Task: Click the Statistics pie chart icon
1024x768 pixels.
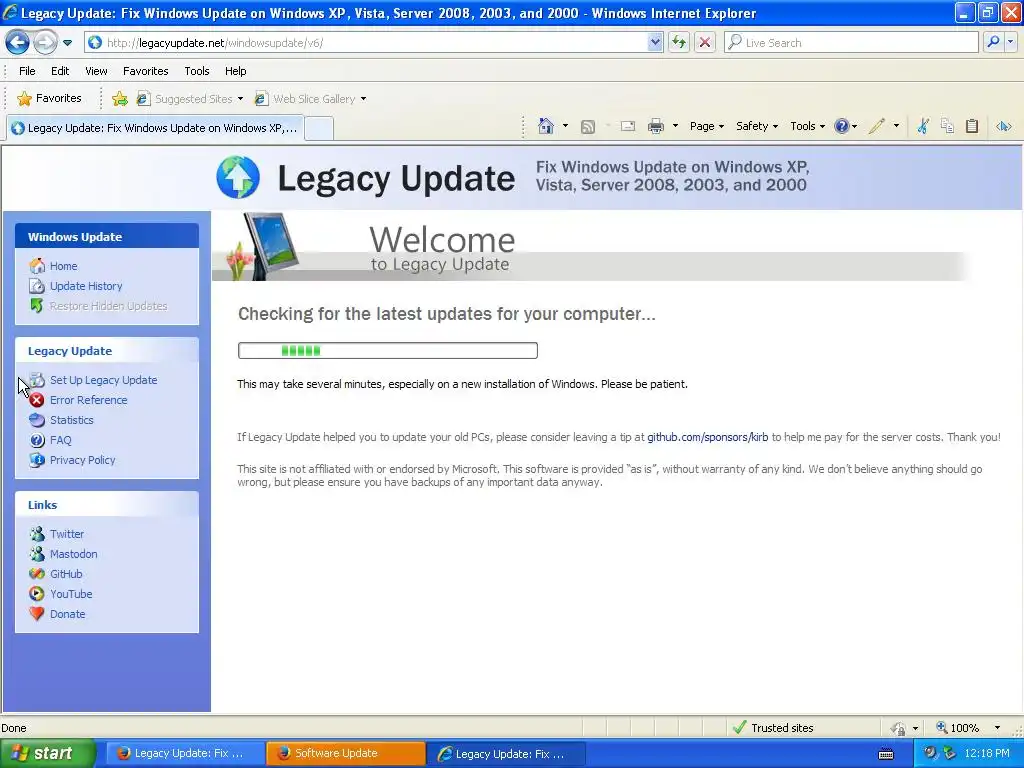Action: [x=37, y=420]
